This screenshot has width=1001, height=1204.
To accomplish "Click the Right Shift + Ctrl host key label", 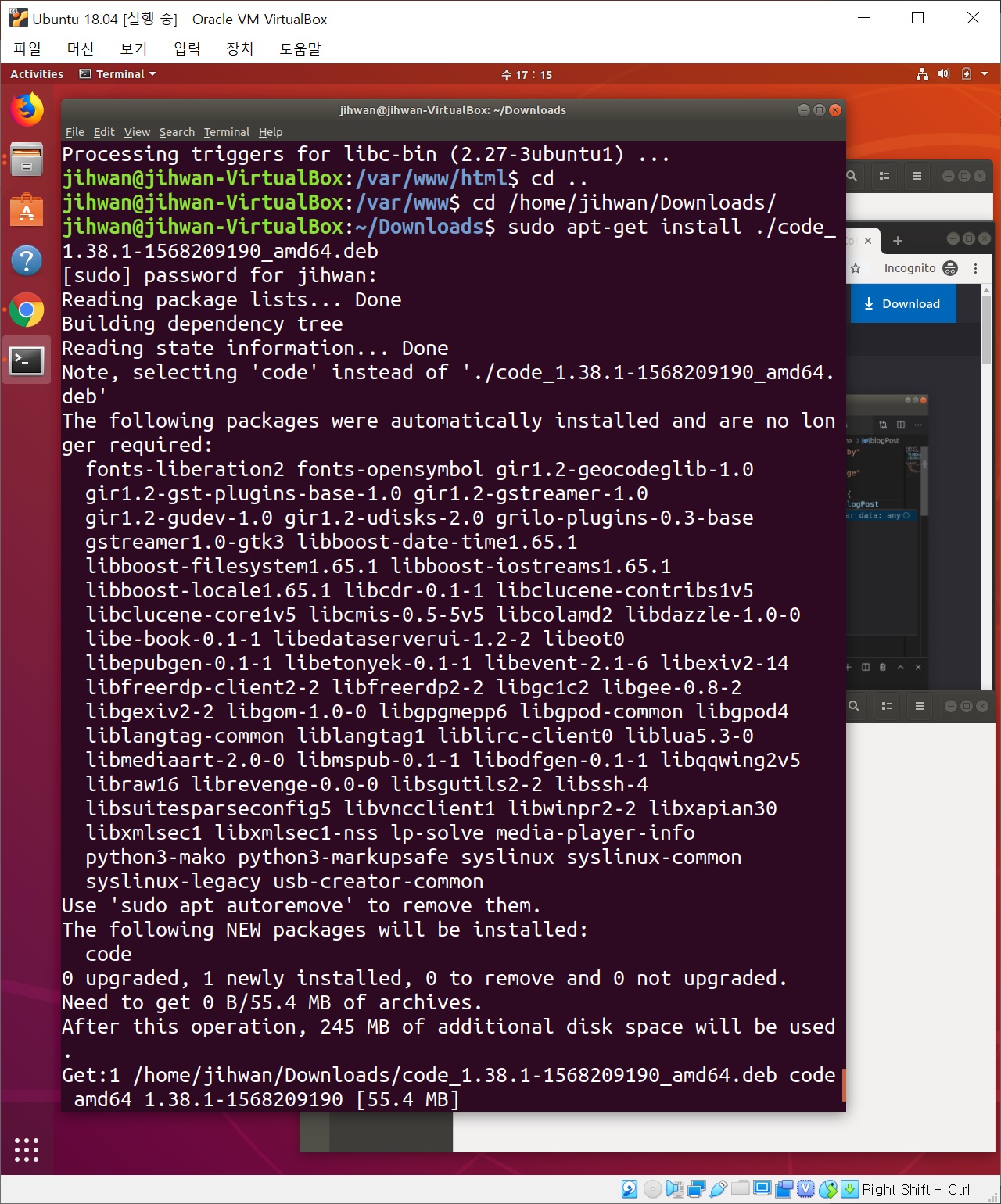I will 916,1189.
